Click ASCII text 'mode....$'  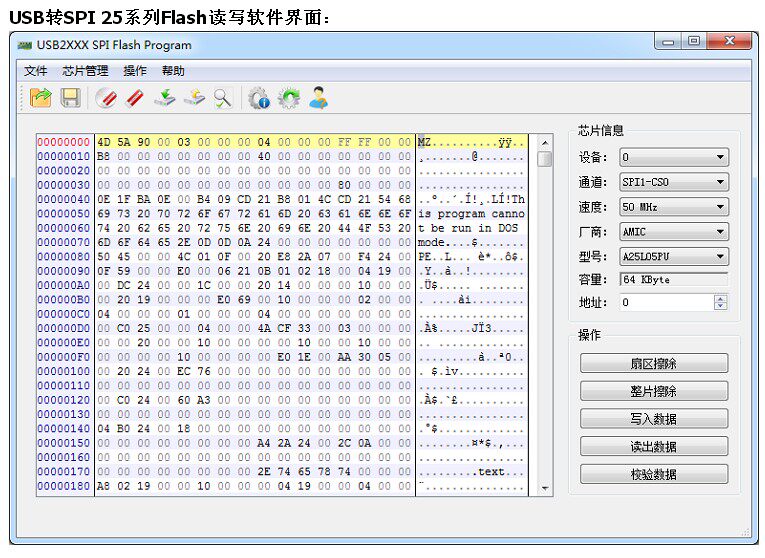[448, 242]
